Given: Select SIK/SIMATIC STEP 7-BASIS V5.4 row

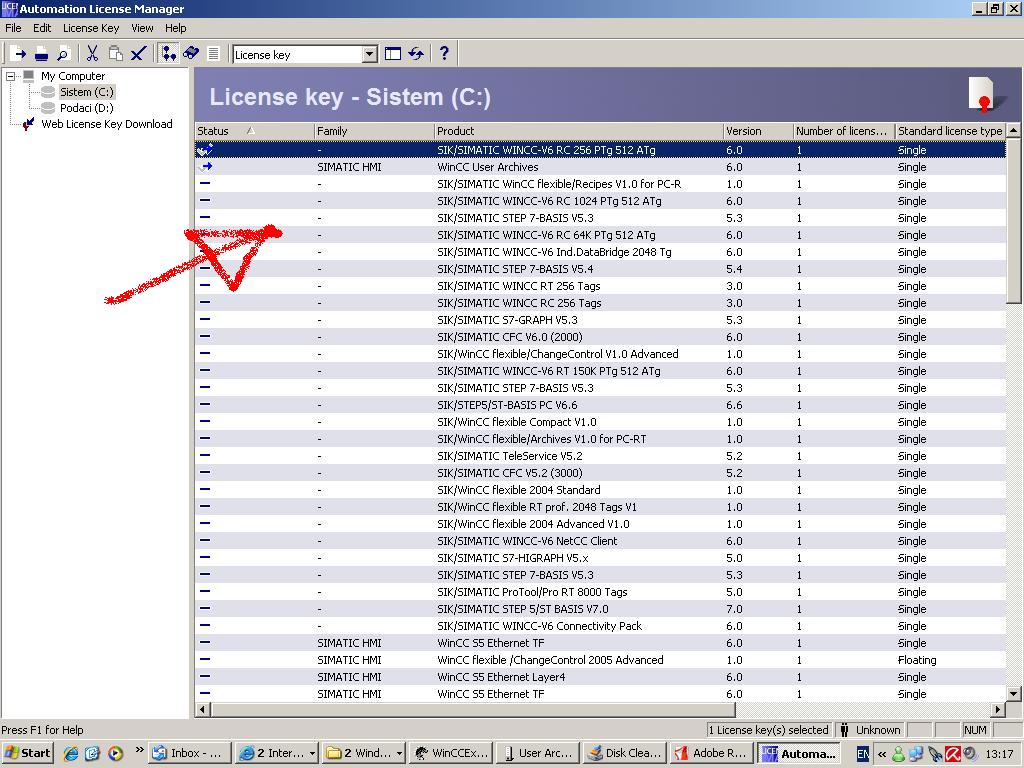Looking at the screenshot, I should tap(600, 269).
